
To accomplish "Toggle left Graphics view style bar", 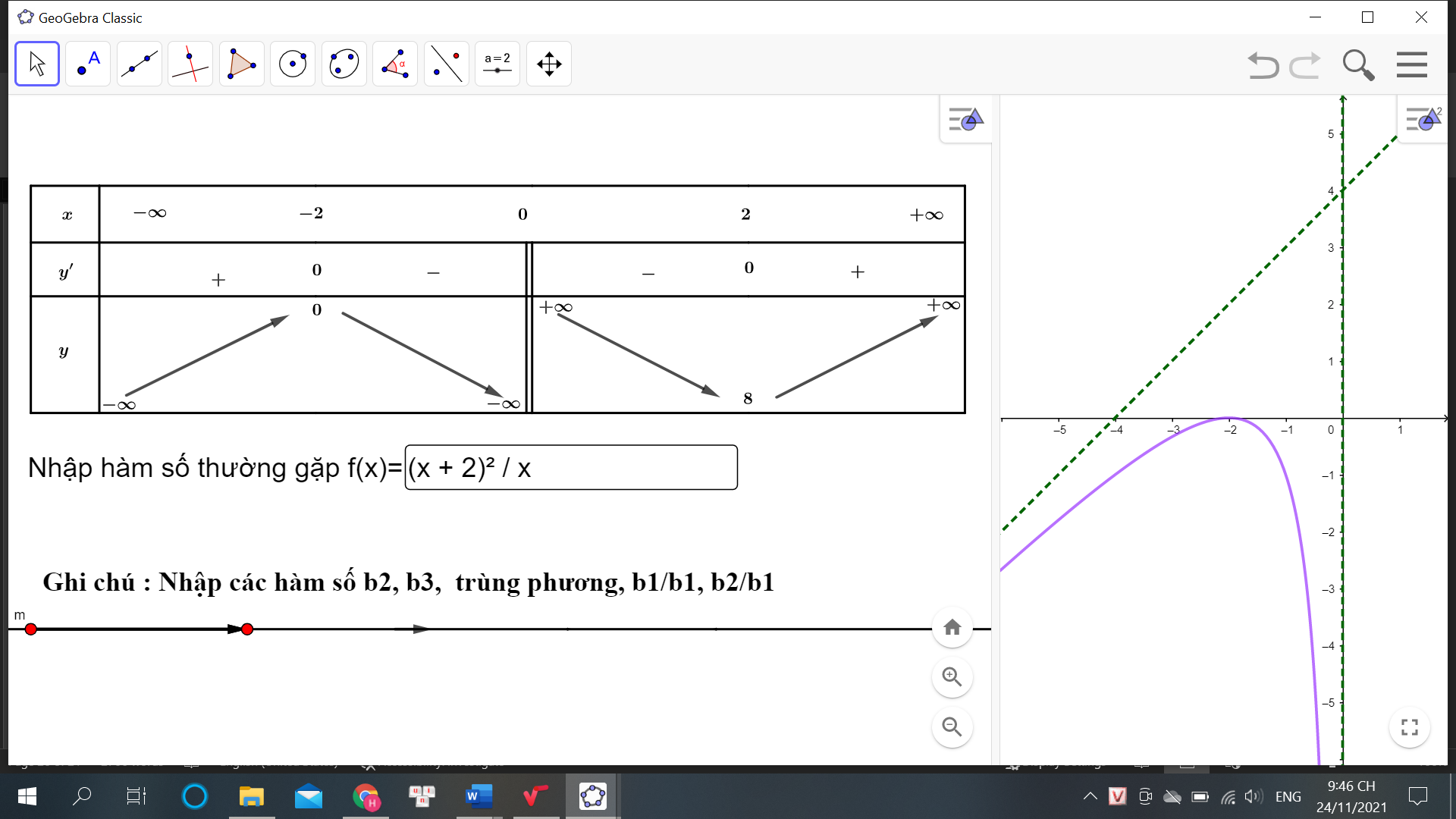I will pos(965,119).
